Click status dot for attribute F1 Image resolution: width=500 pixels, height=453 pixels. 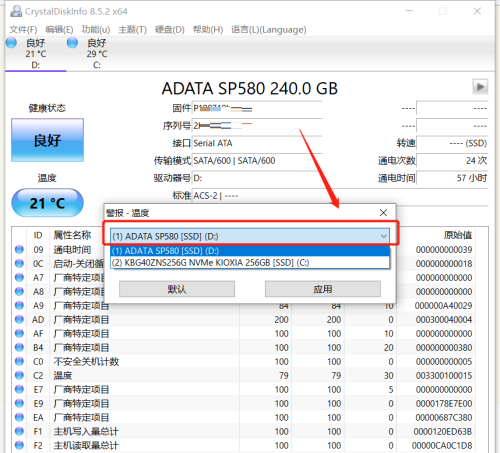pyautogui.click(x=19, y=431)
